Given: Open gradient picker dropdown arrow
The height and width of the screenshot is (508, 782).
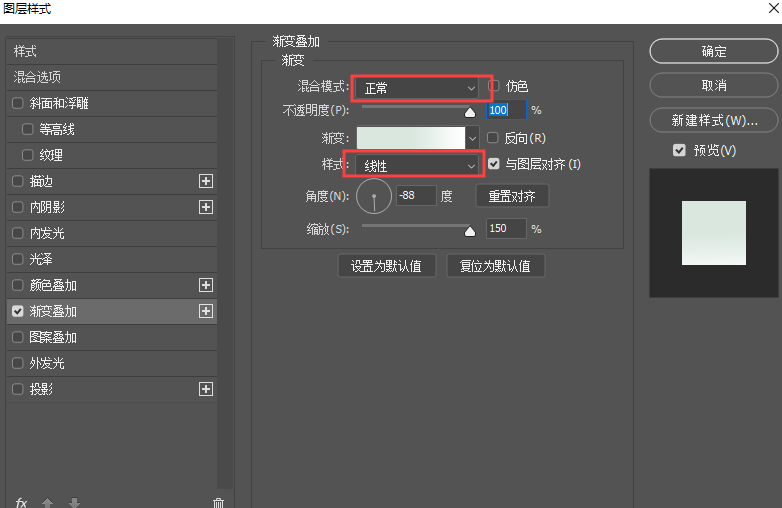Looking at the screenshot, I should (472, 138).
